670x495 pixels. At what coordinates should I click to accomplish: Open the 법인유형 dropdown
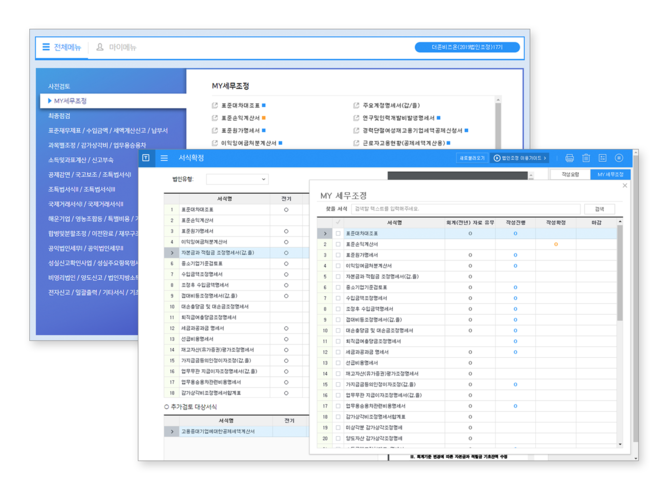coord(237,179)
